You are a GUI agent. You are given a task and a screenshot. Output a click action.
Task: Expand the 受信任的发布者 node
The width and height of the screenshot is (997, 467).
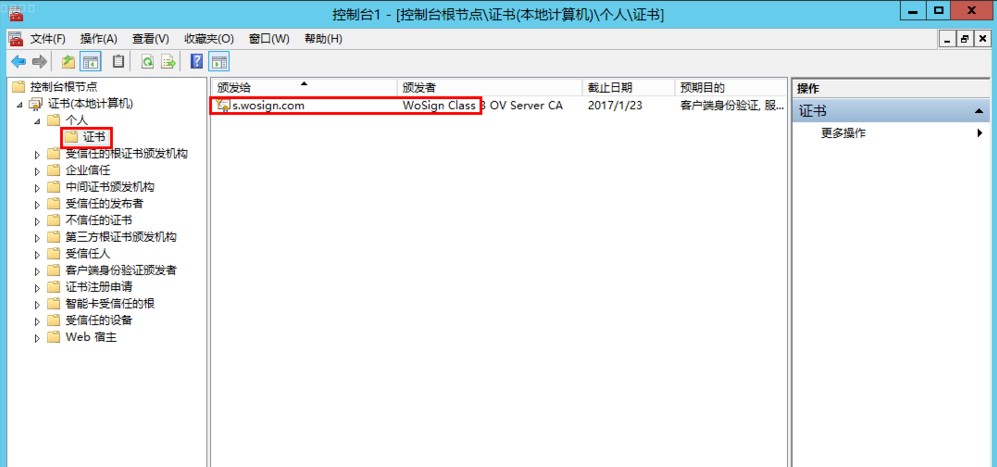point(37,204)
